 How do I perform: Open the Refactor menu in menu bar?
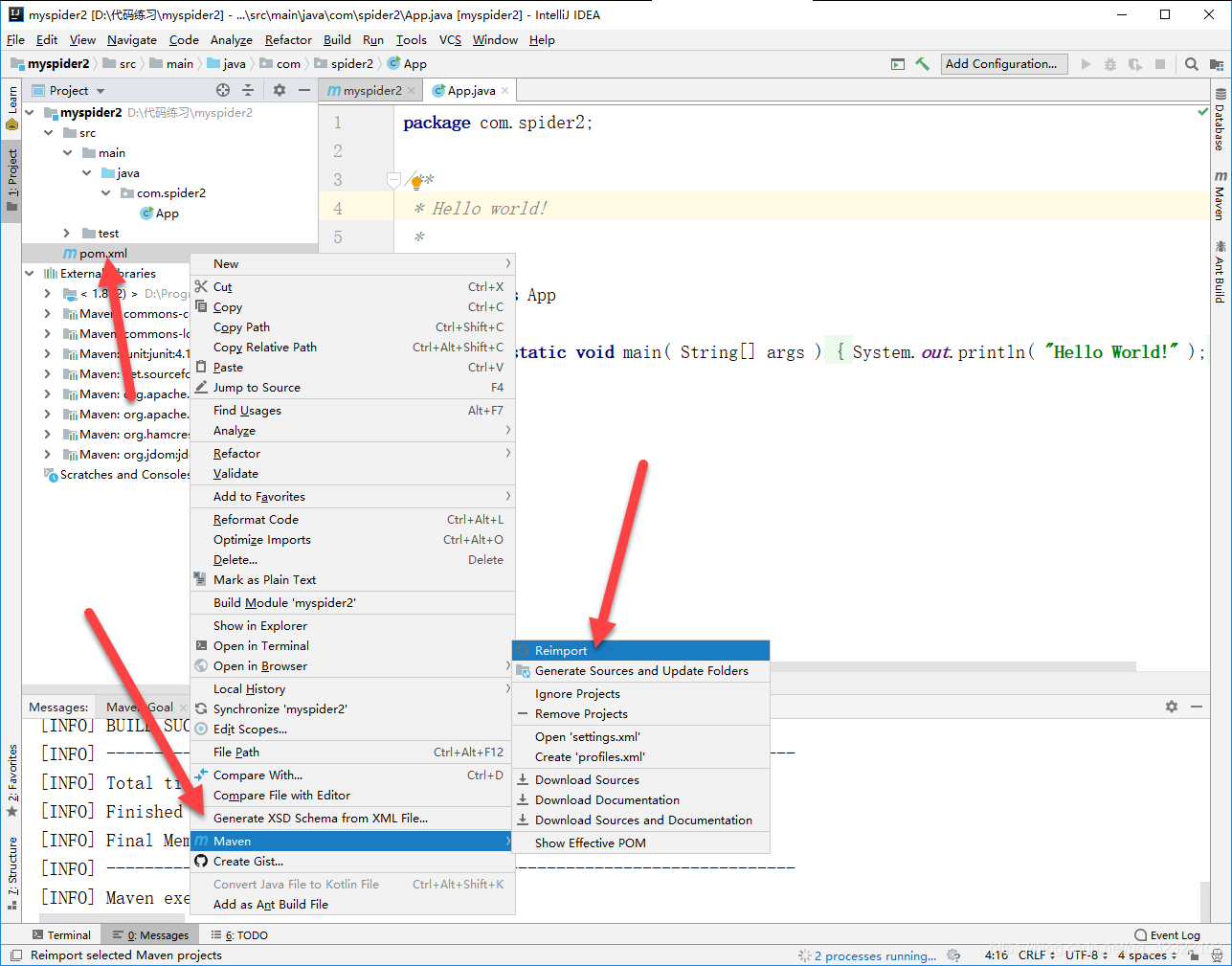[x=288, y=39]
